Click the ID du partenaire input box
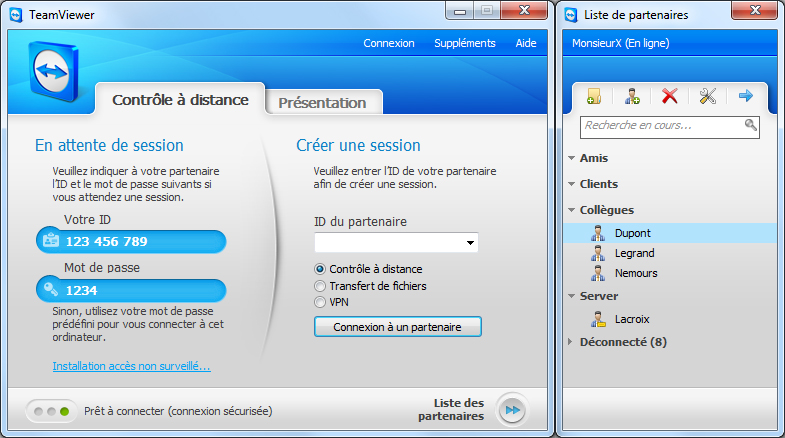 point(396,243)
